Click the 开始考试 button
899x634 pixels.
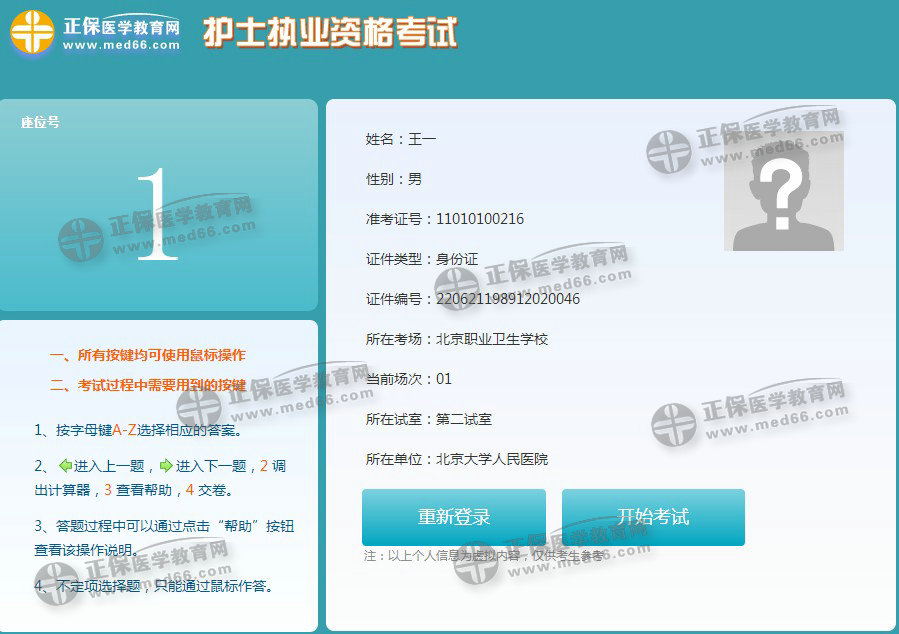pos(654,517)
